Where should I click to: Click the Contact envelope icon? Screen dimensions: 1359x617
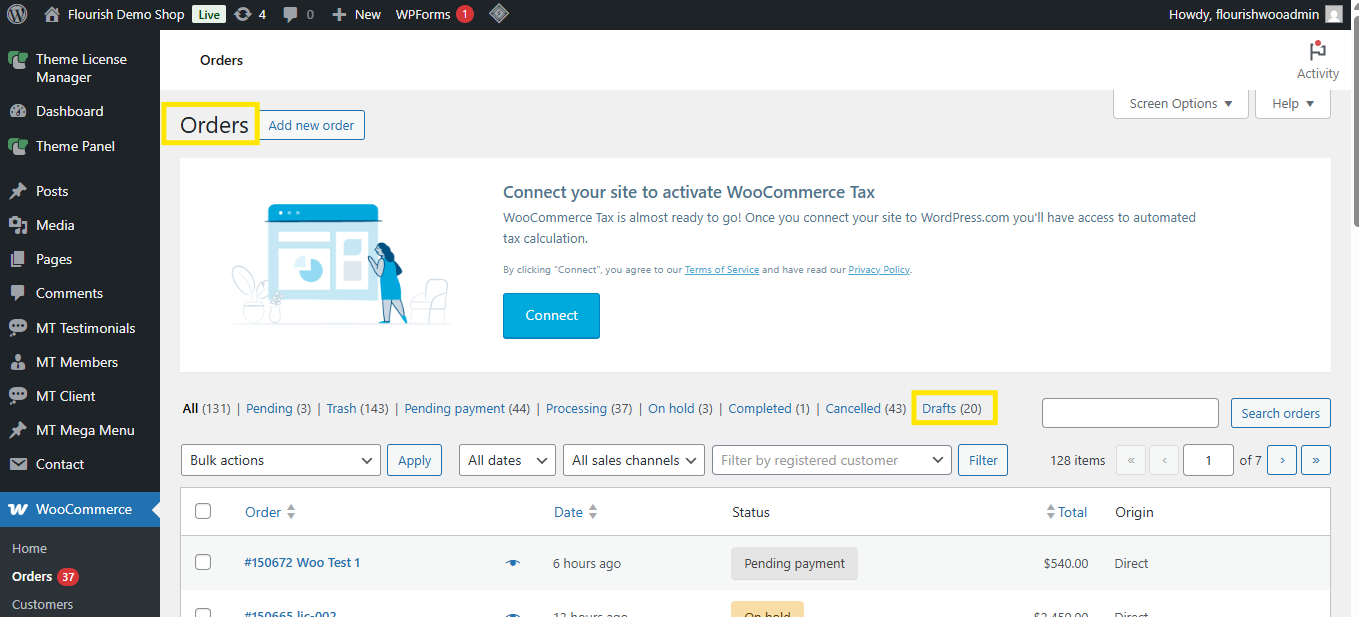pos(18,464)
